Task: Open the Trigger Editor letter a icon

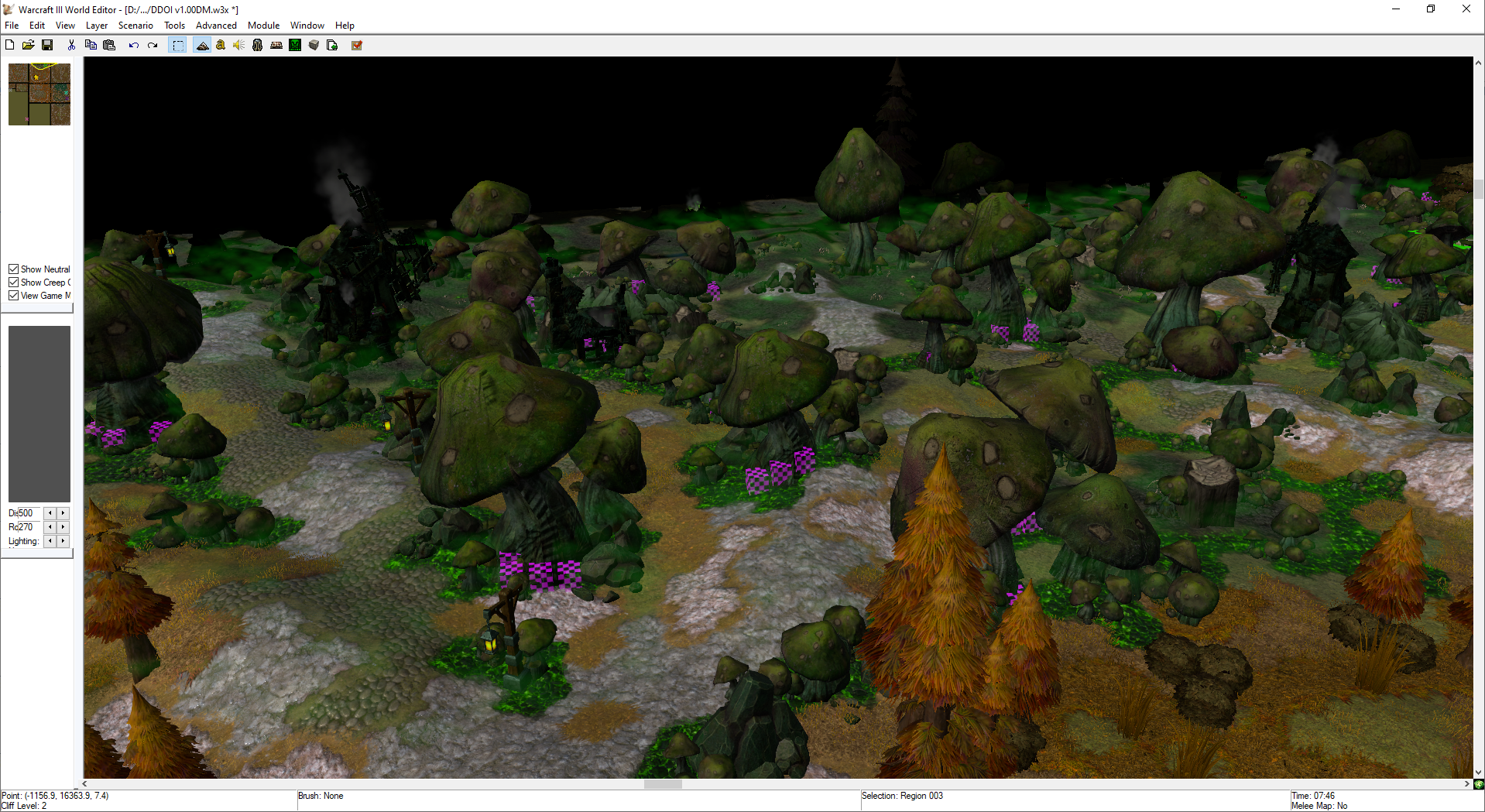Action: point(221,45)
